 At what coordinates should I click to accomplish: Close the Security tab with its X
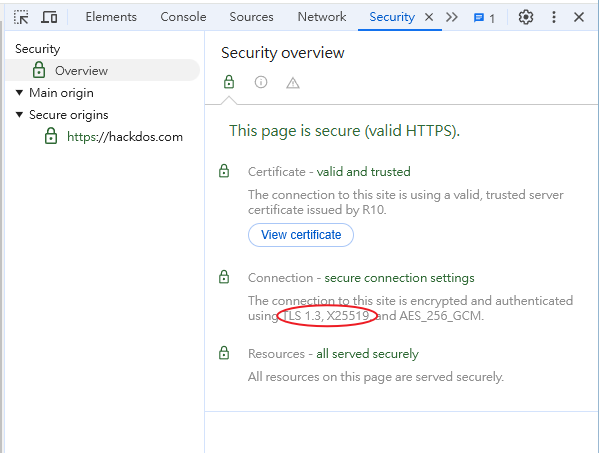point(429,17)
